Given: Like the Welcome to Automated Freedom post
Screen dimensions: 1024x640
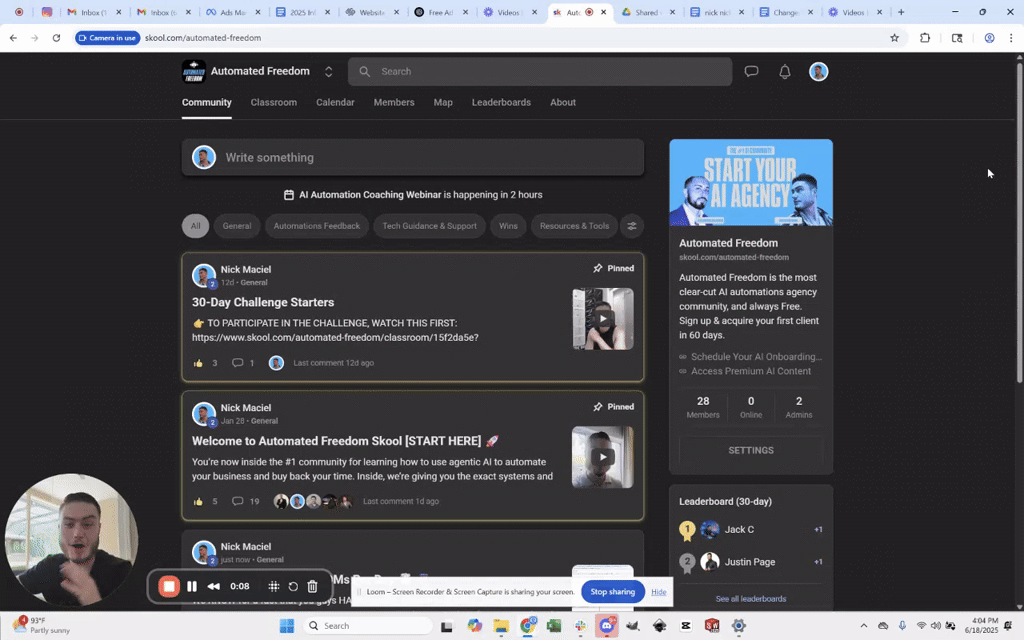Looking at the screenshot, I should [199, 502].
